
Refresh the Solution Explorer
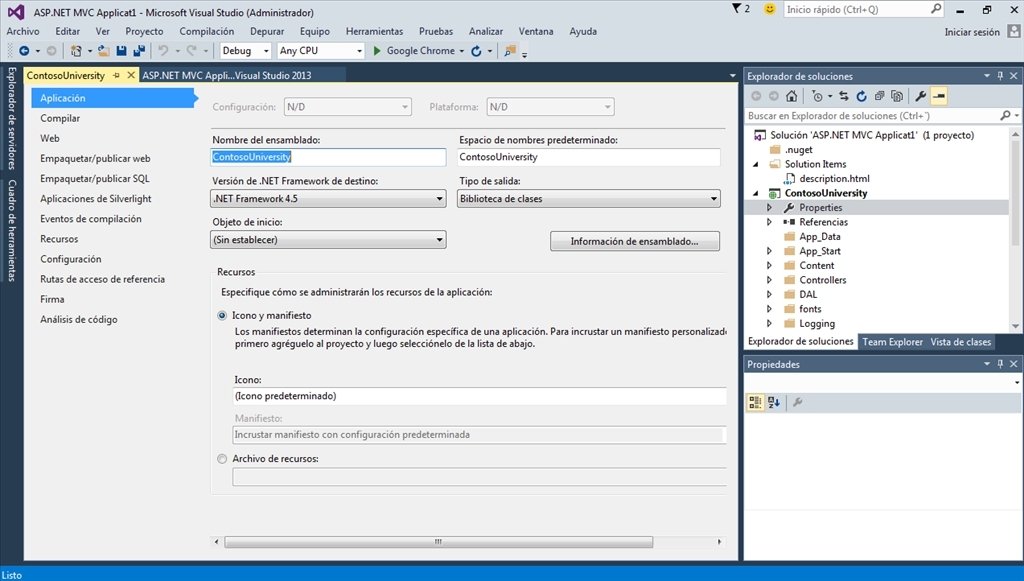861,95
